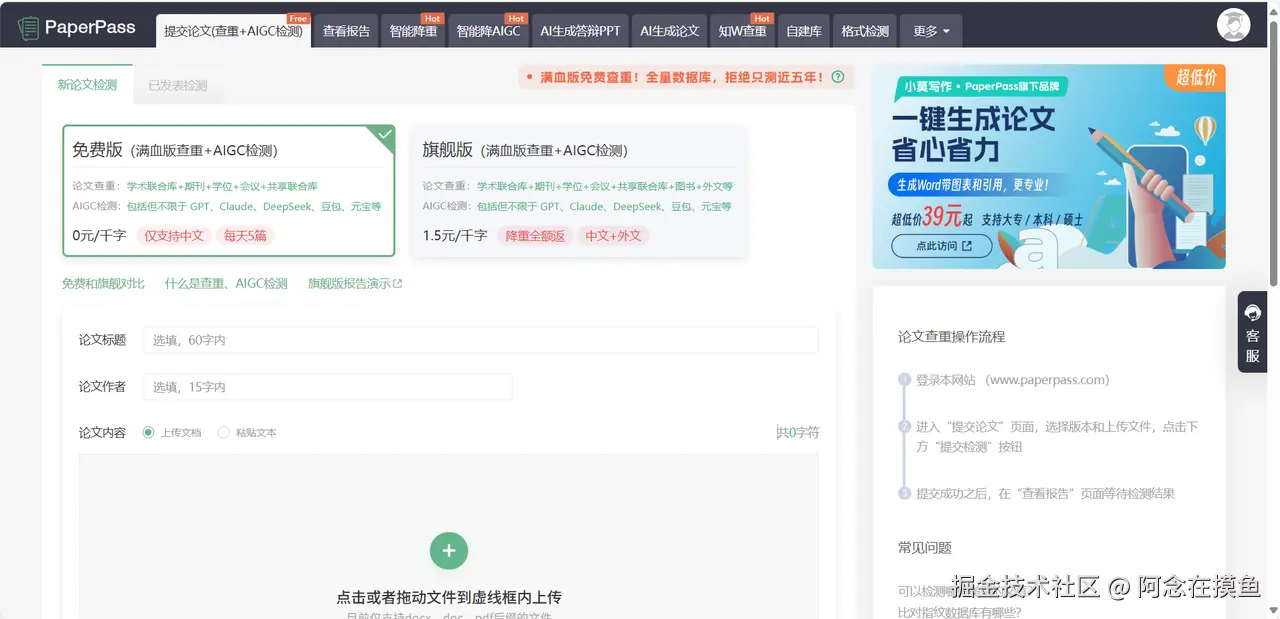Screen dimensions: 1280x619
Task: Open the AI生成答辩PPT nav tab
Action: tap(580, 31)
